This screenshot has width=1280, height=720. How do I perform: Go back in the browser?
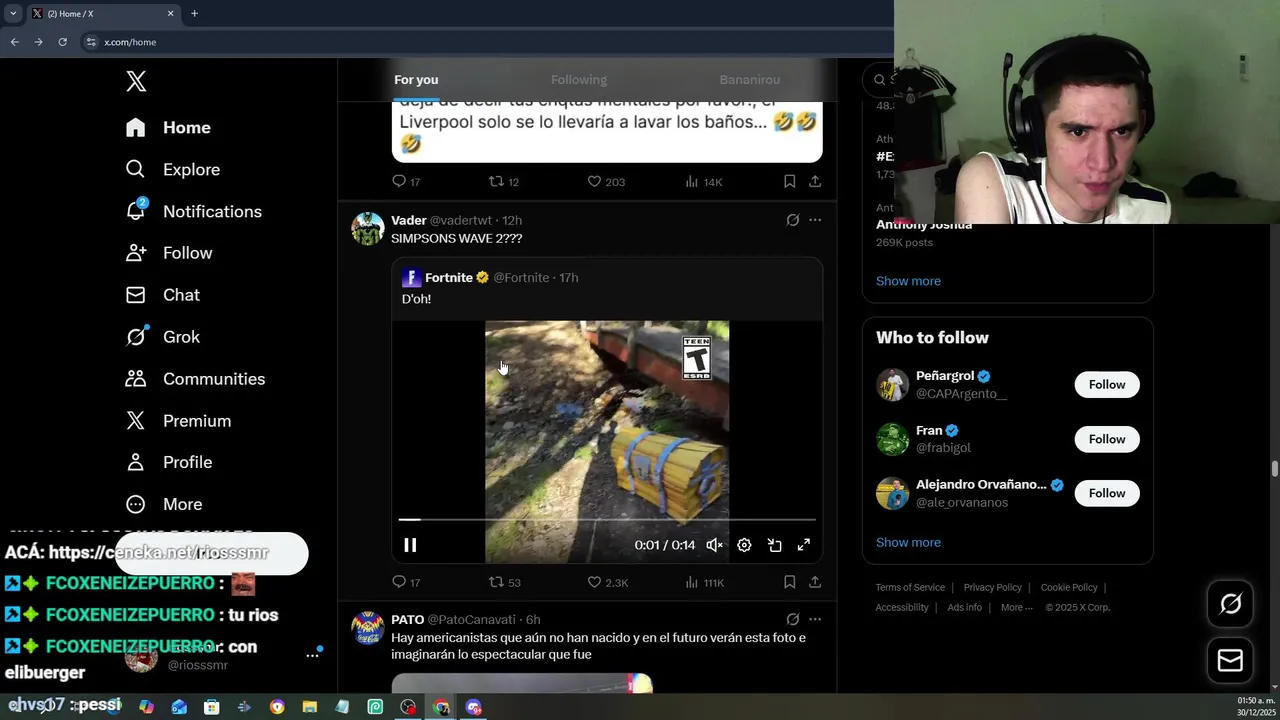pos(14,42)
